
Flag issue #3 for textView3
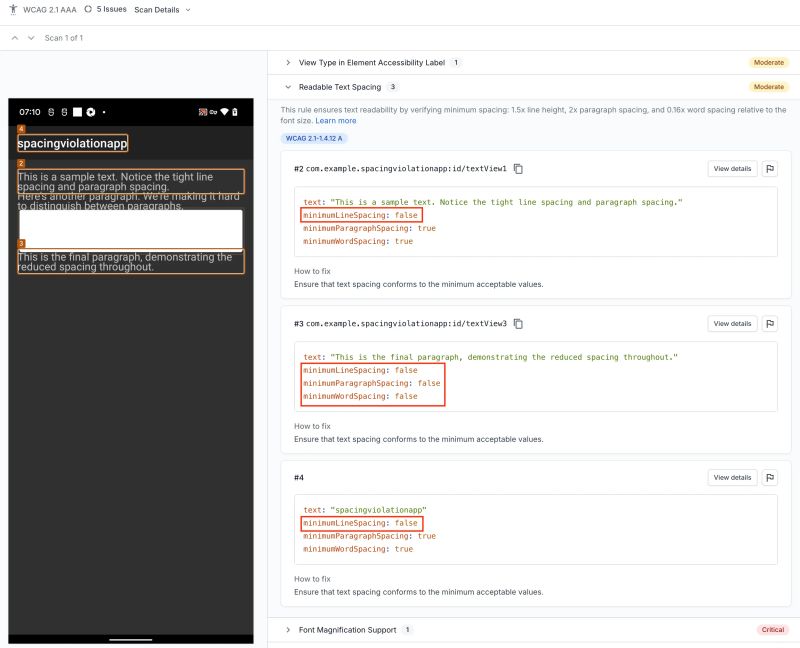pos(769,323)
